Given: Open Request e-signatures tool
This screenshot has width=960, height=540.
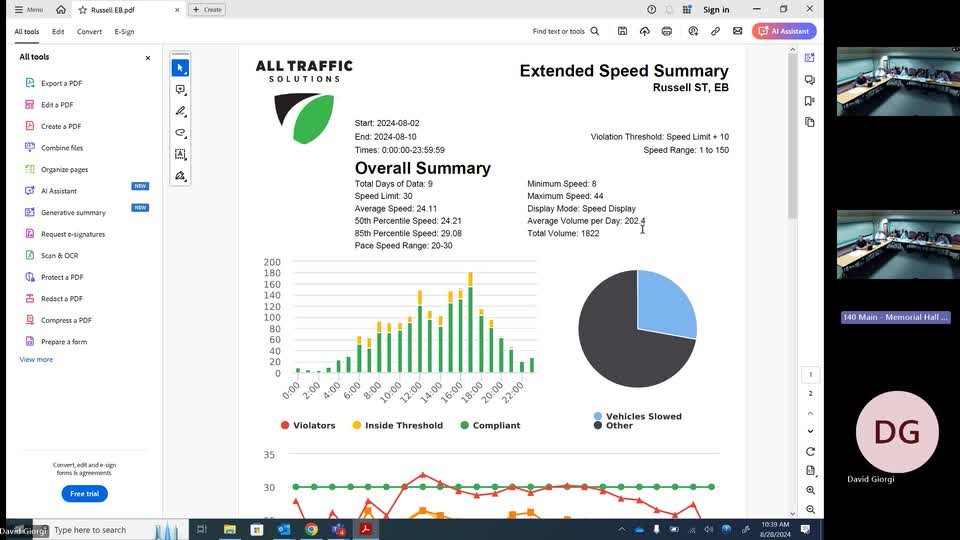Looking at the screenshot, I should coord(73,234).
